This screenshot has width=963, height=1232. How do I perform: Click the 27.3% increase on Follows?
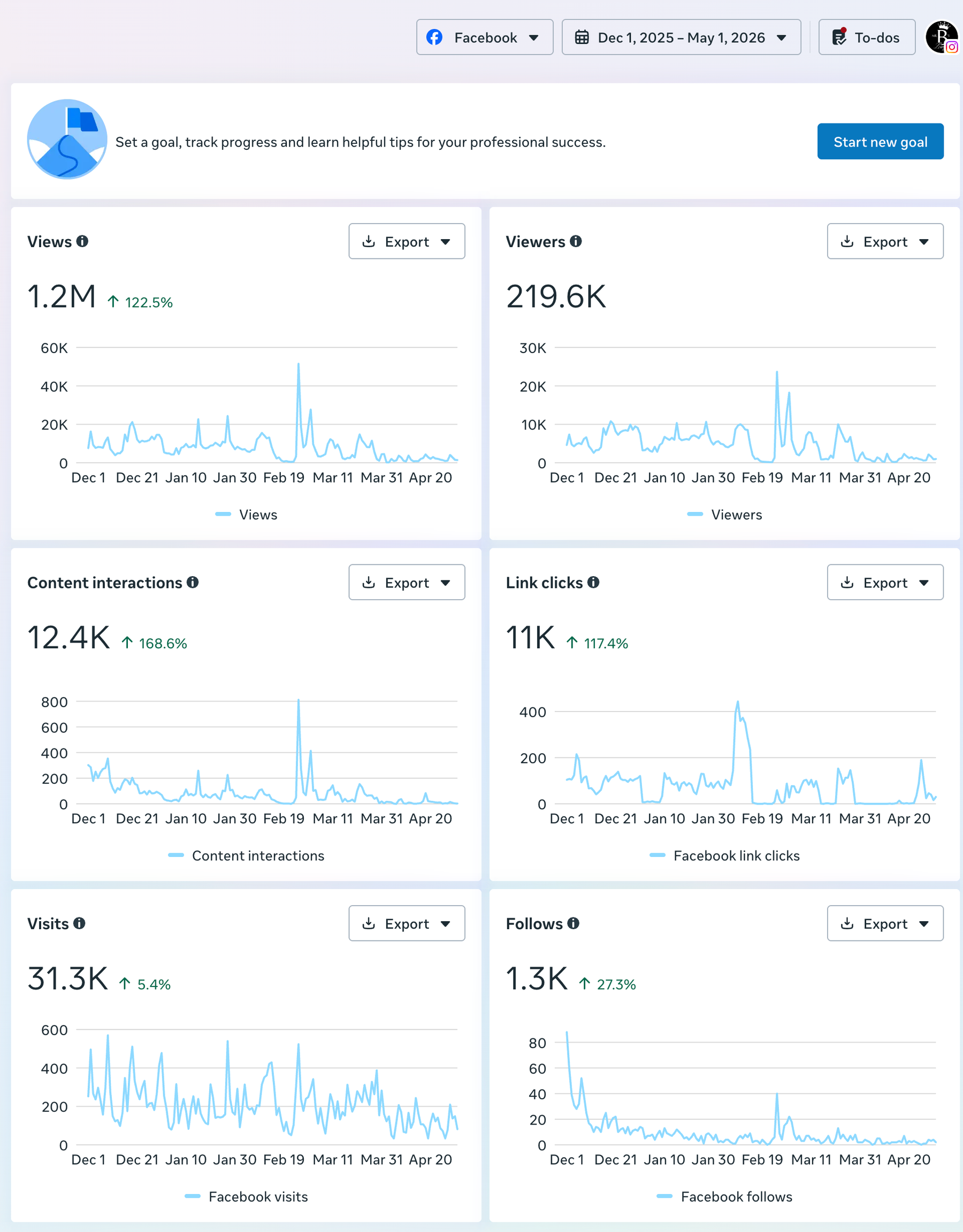coord(608,984)
